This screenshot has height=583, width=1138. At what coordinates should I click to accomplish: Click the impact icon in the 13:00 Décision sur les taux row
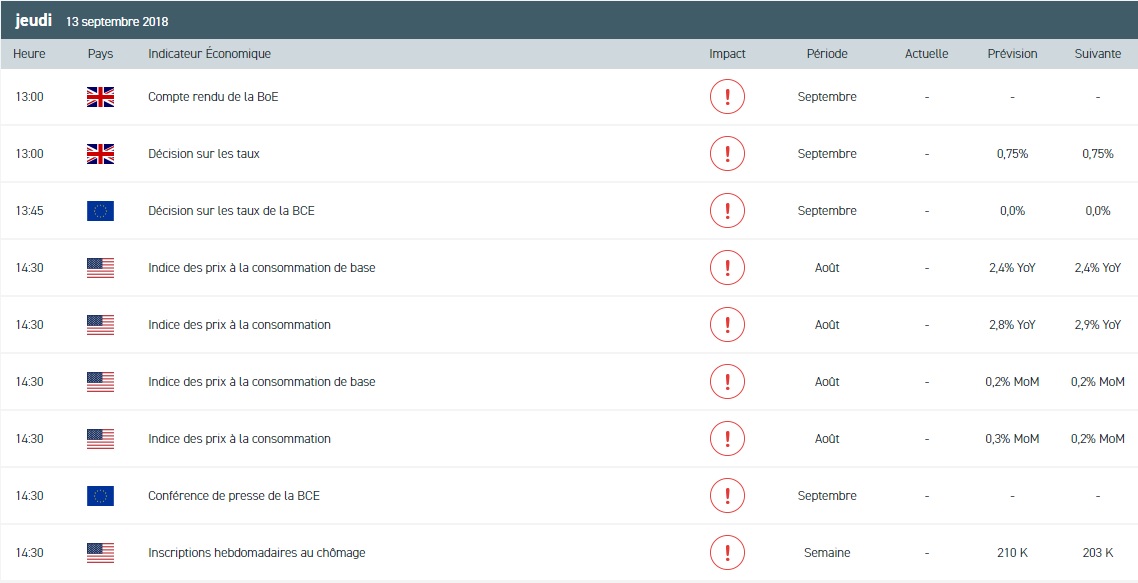click(x=727, y=154)
